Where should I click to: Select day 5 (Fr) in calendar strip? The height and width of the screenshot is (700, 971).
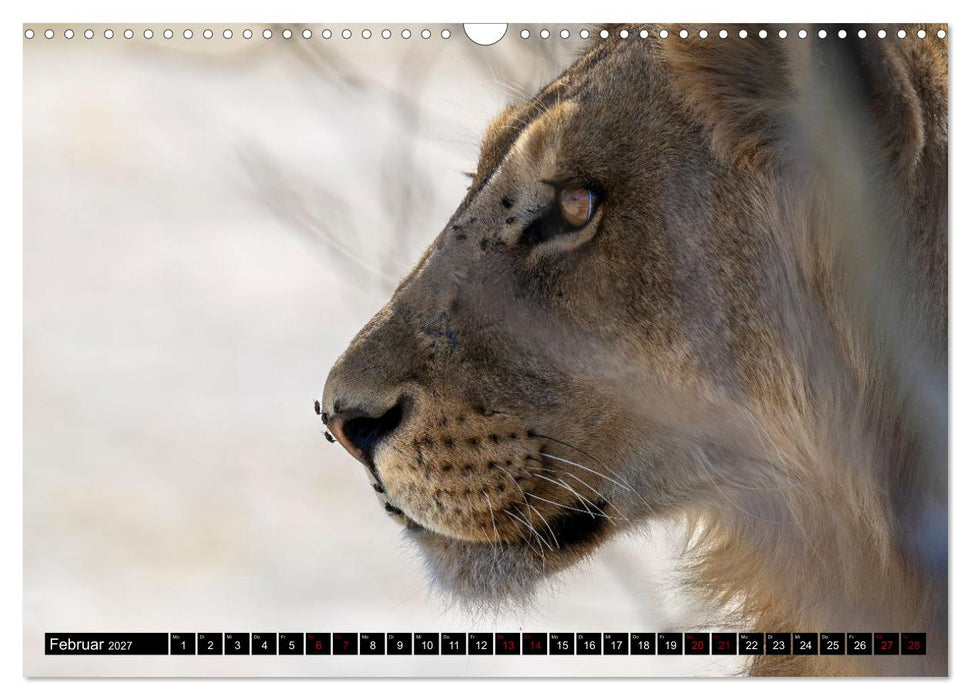291,644
